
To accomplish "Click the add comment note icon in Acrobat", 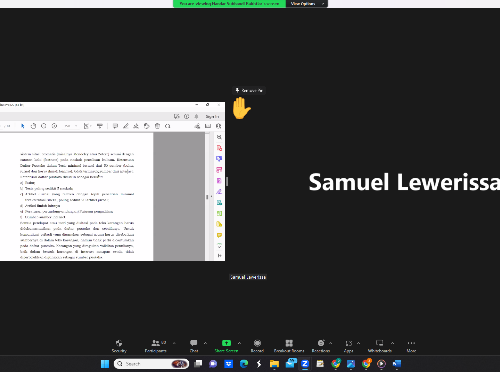I will [x=115, y=126].
